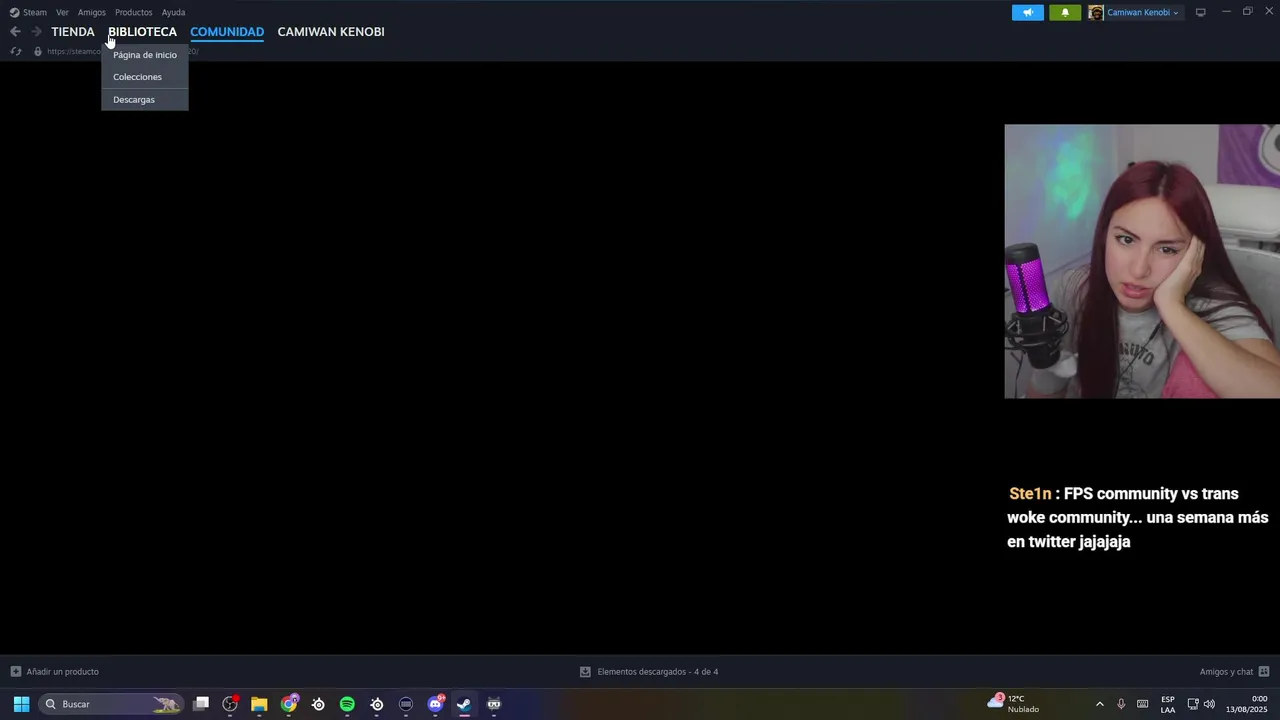The height and width of the screenshot is (720, 1280).
Task: Switch to Big Picture mode icon
Action: pyautogui.click(x=1200, y=12)
